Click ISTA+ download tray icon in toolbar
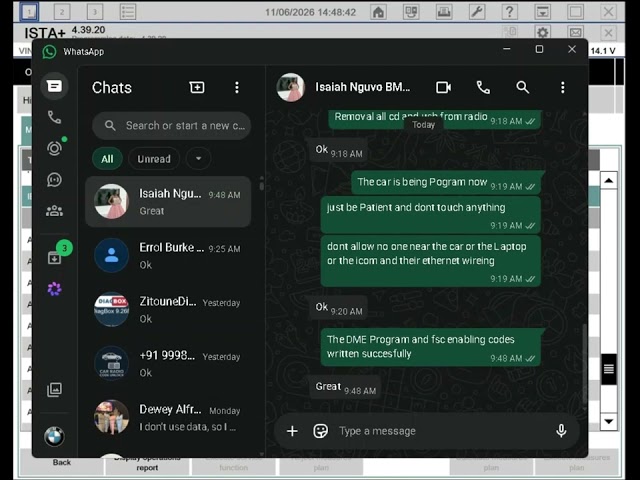 (x=542, y=12)
